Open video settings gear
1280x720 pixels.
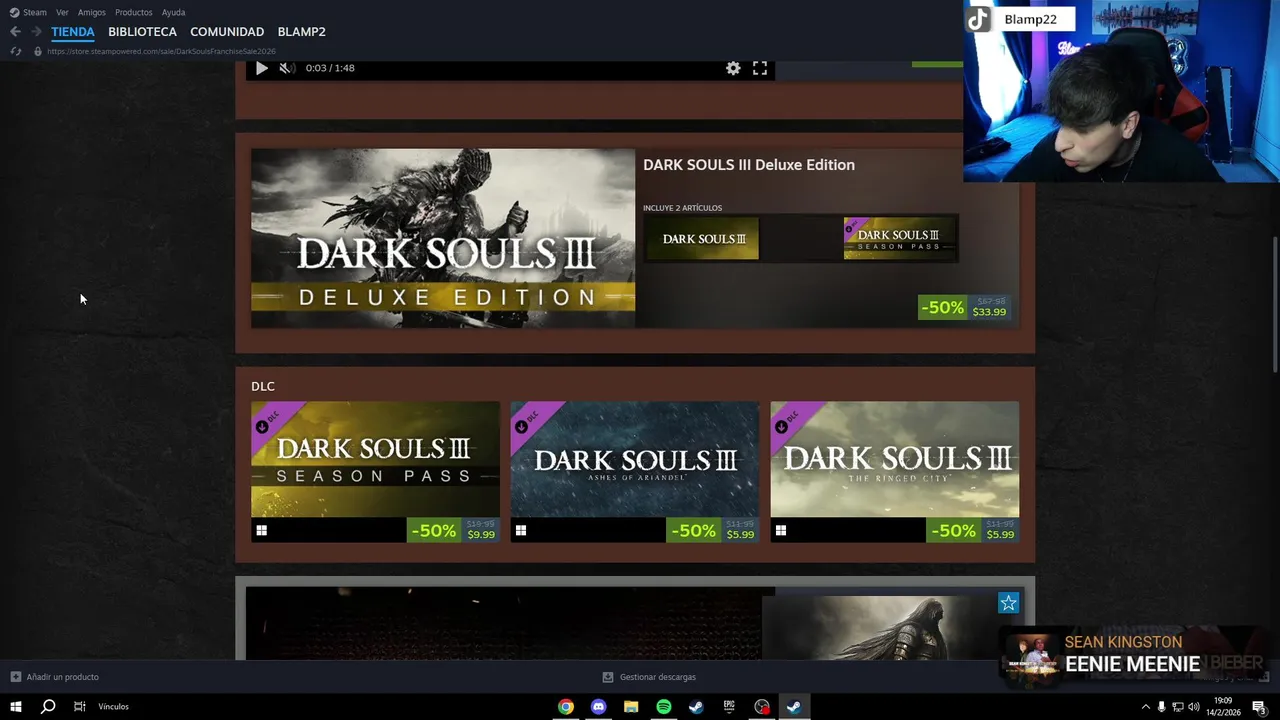[733, 68]
